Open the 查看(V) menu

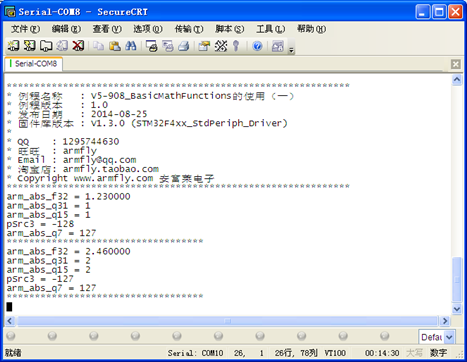click(107, 29)
